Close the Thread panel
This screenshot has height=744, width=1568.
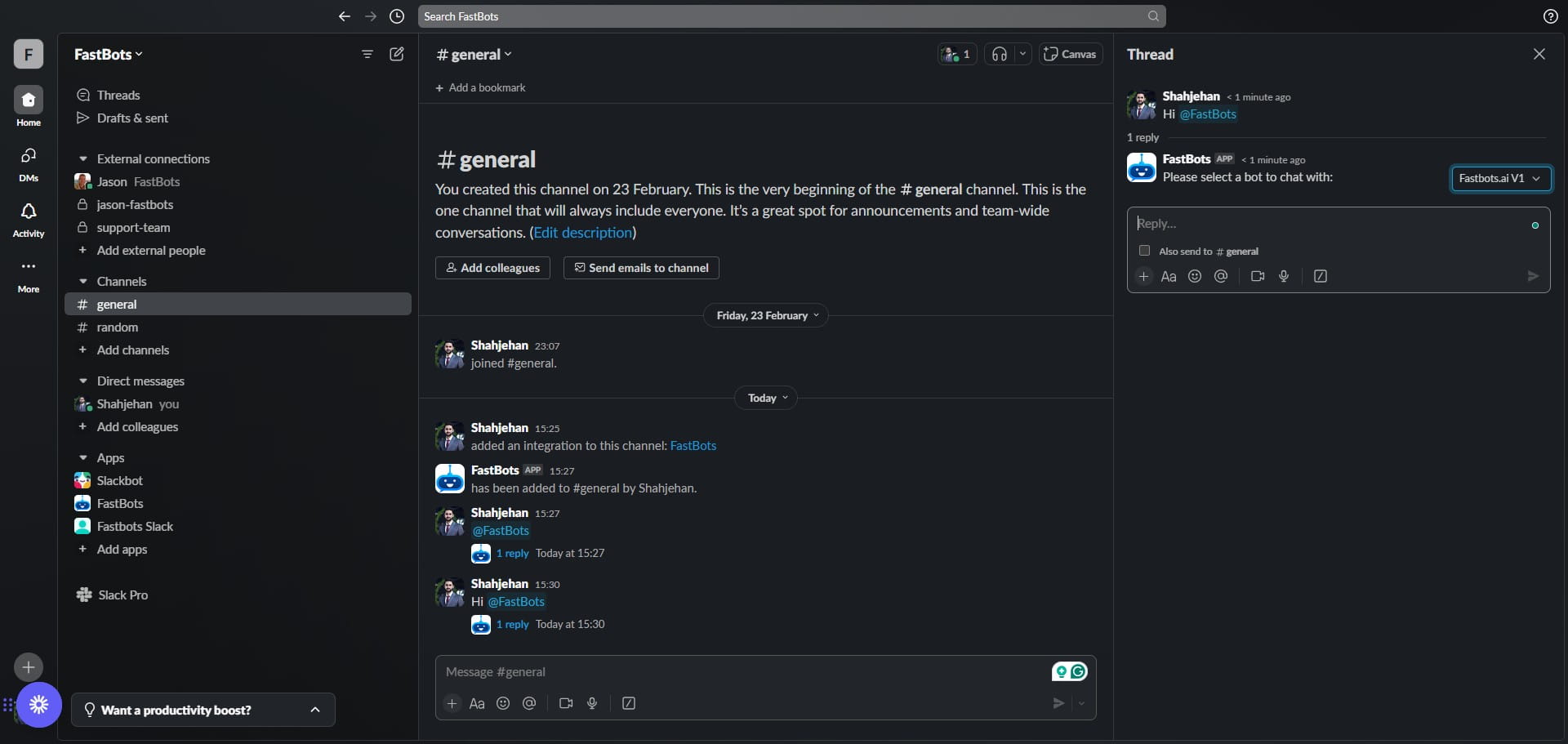(x=1539, y=54)
